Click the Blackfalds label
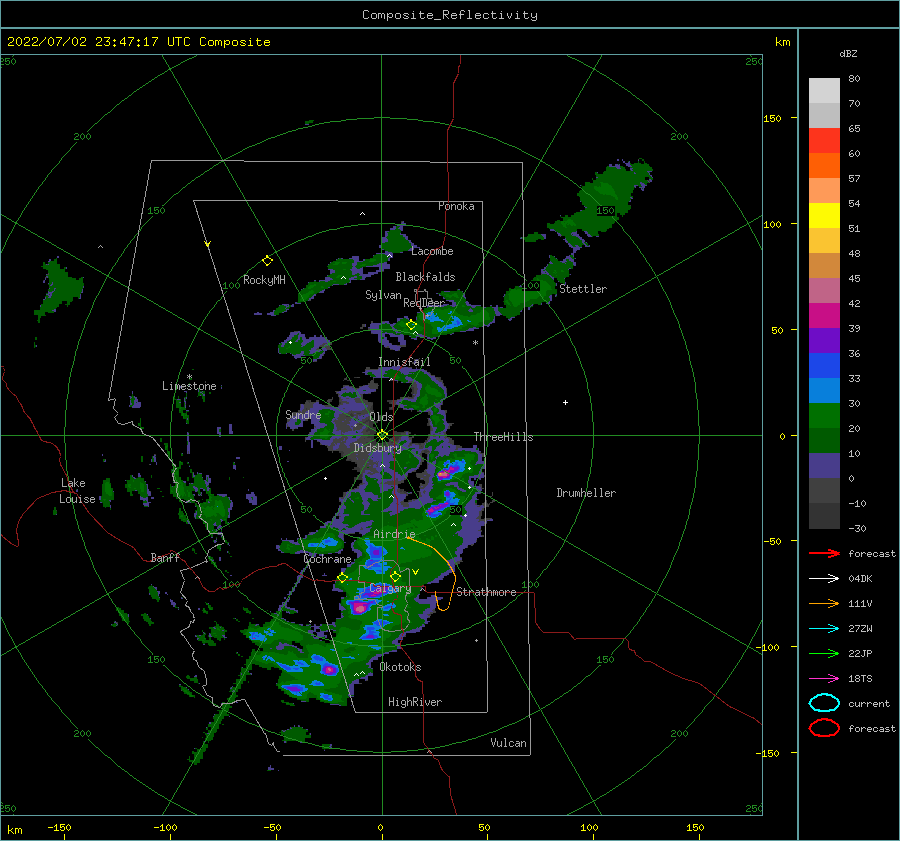 (425, 277)
